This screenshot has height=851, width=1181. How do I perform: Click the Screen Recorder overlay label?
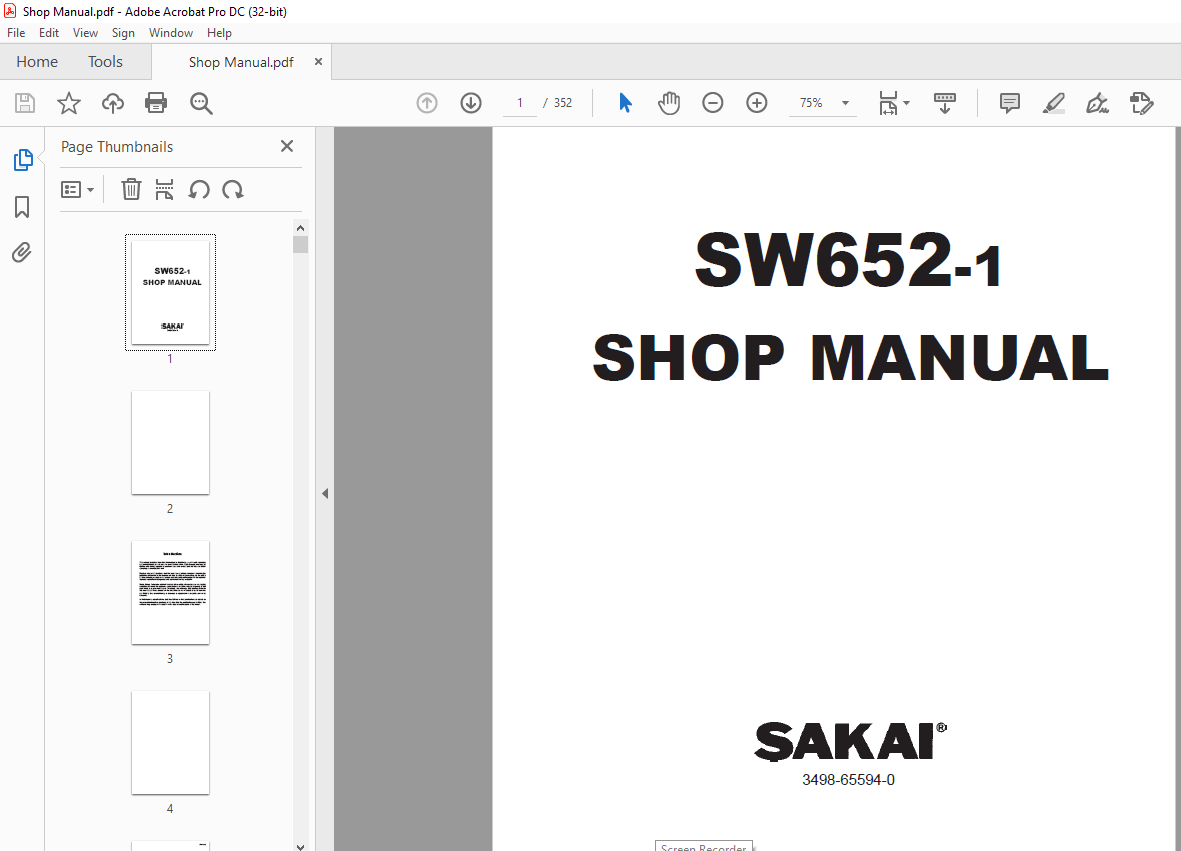[703, 846]
